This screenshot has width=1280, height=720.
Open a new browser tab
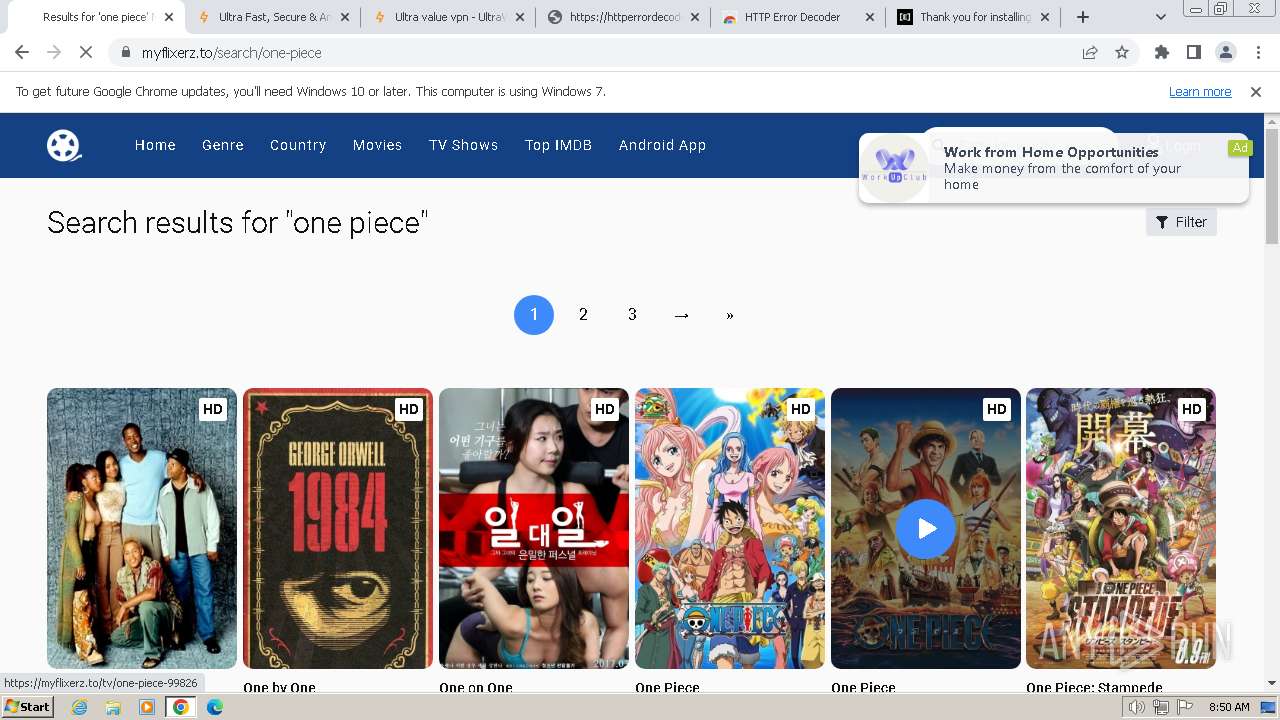1083,17
